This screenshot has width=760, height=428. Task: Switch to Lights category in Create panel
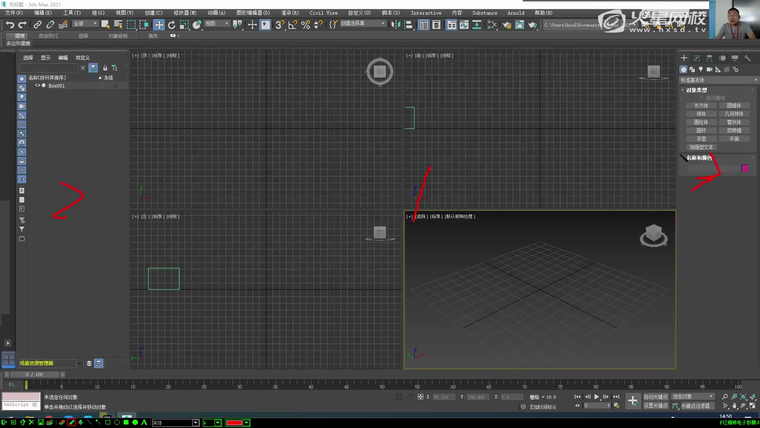click(701, 69)
